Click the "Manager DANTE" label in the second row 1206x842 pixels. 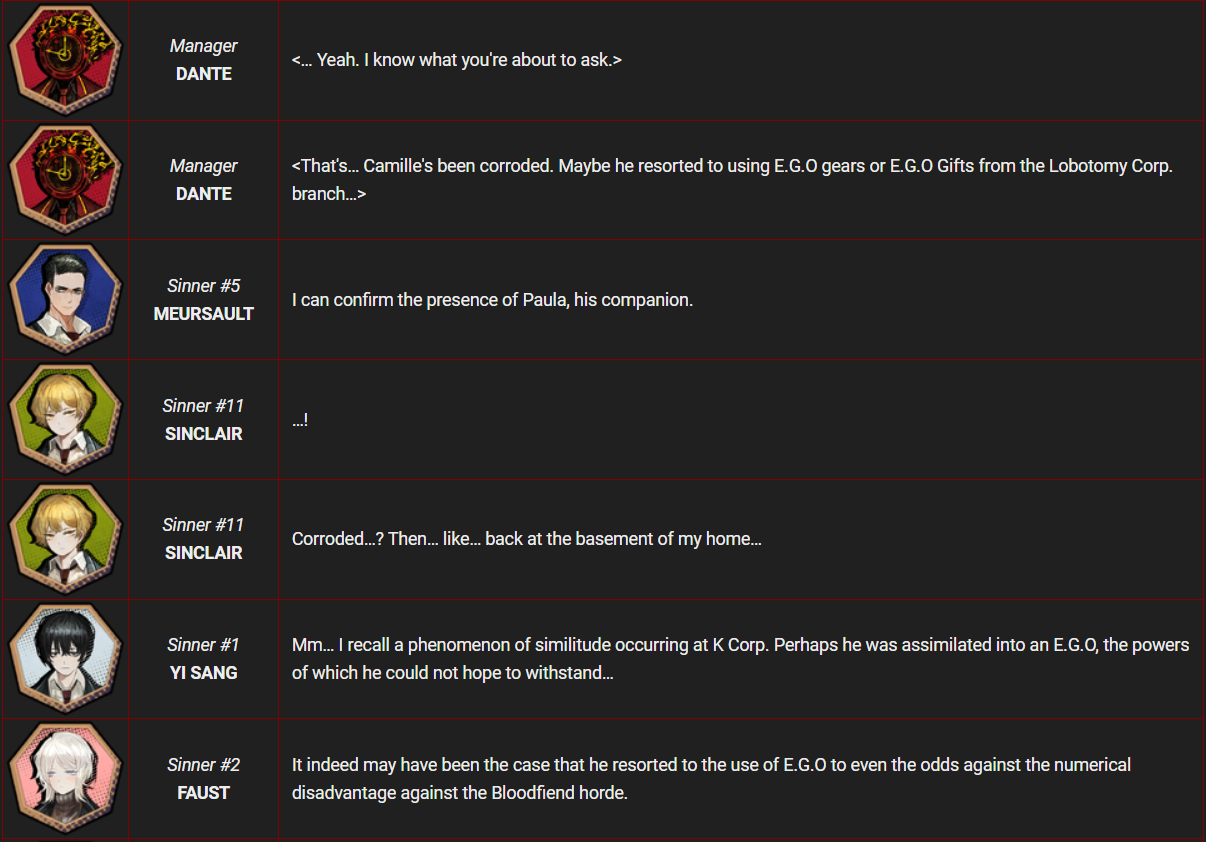(204, 180)
